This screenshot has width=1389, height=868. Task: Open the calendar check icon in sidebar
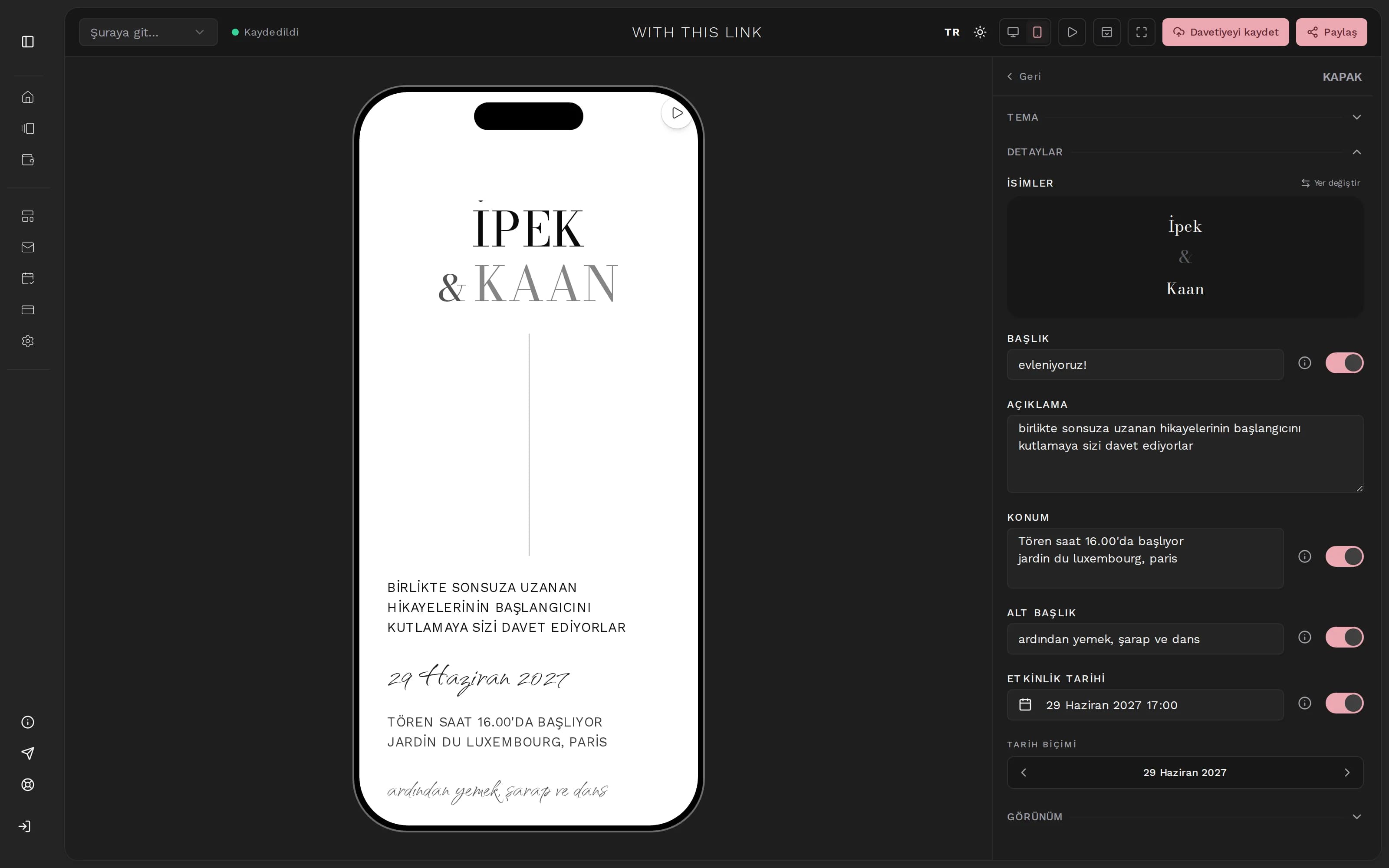(x=27, y=279)
